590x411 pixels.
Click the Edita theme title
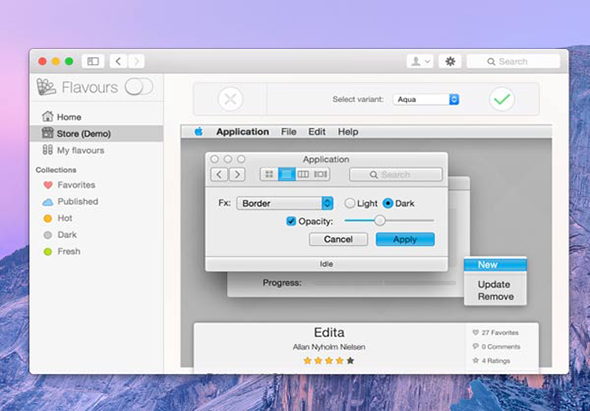pyautogui.click(x=329, y=332)
